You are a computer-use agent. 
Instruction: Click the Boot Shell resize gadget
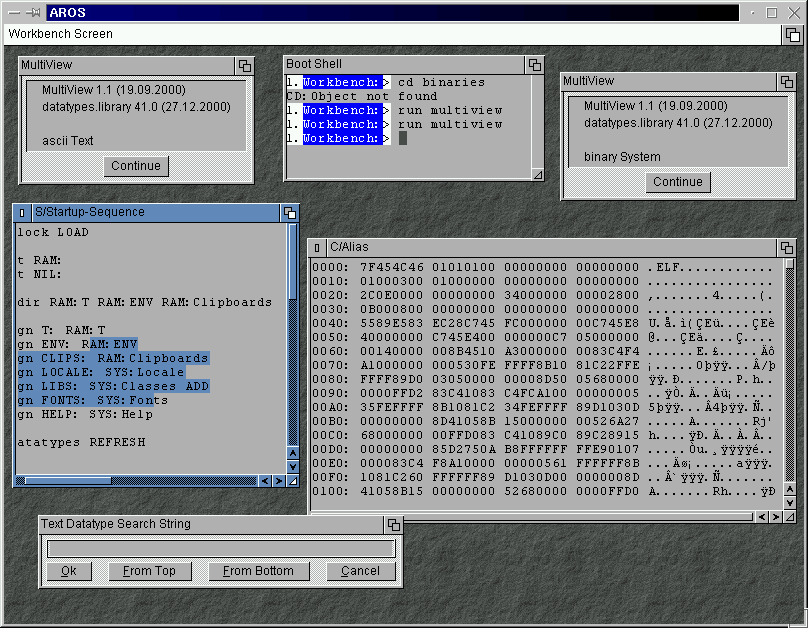(537, 173)
